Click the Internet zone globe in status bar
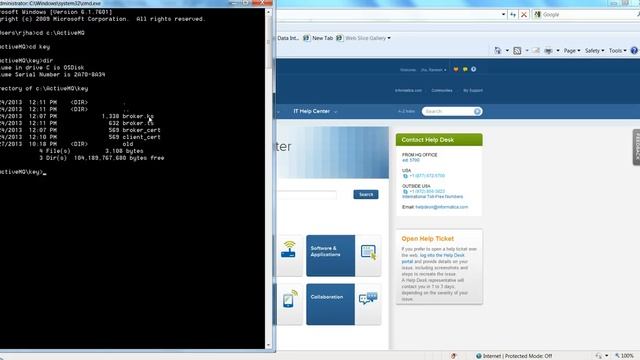This screenshot has width=640, height=360. [x=478, y=356]
